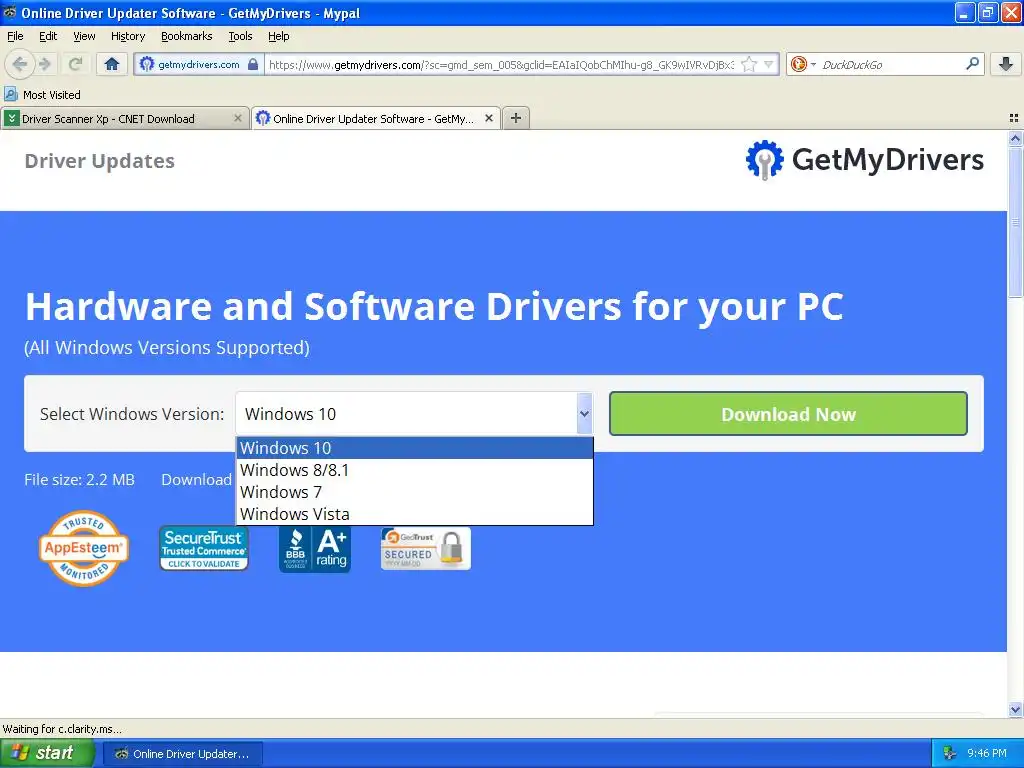This screenshot has width=1024, height=768.
Task: Open the File menu
Action: pos(15,36)
